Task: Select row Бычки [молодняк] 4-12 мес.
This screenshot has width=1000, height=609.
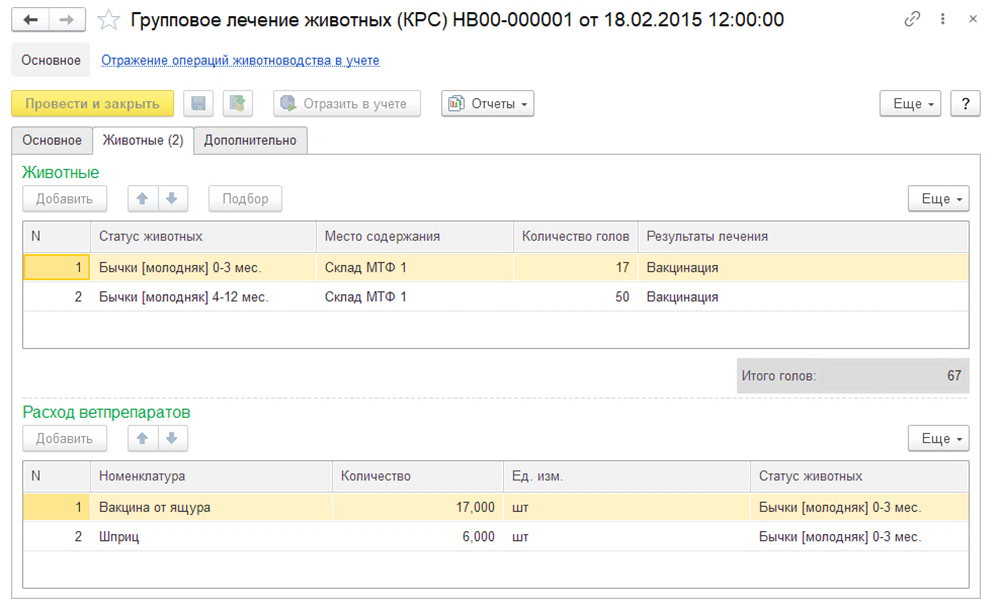Action: 496,297
